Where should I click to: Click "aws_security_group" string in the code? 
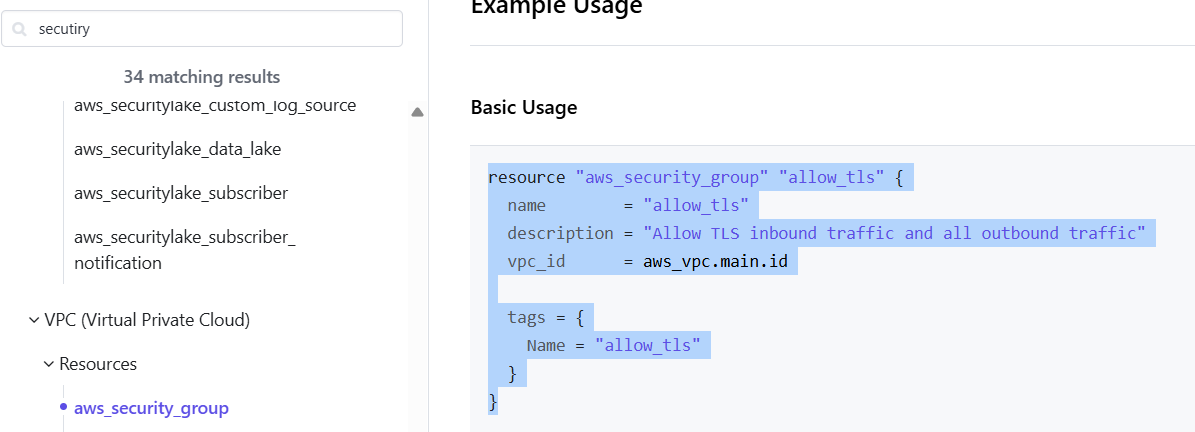672,178
